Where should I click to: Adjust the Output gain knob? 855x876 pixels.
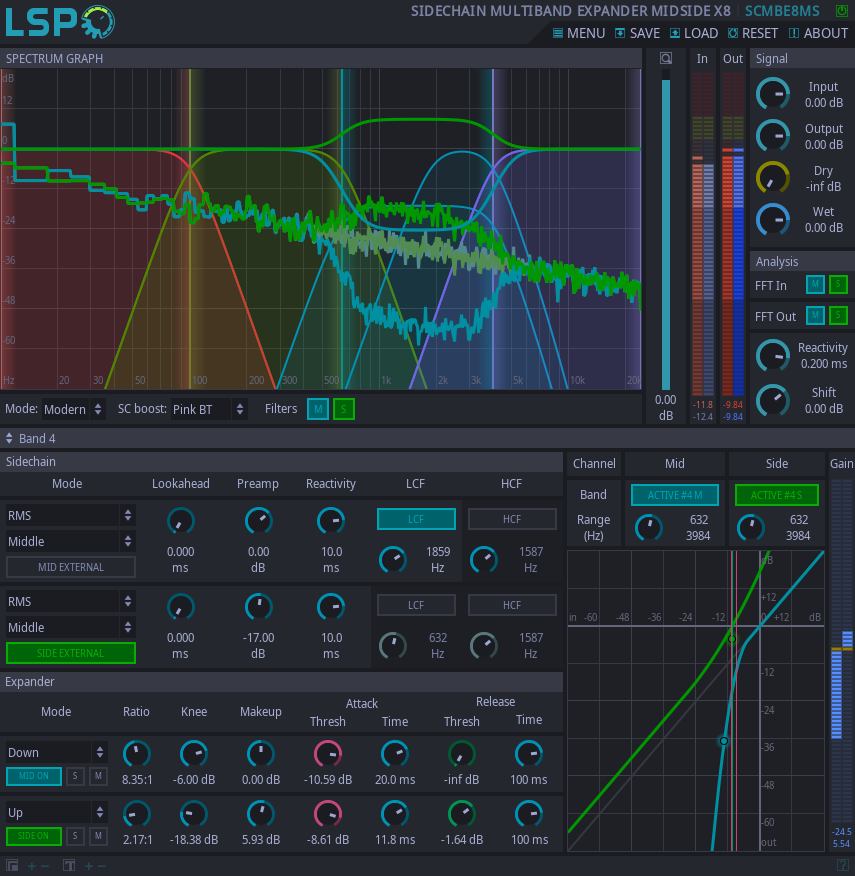coord(773,136)
